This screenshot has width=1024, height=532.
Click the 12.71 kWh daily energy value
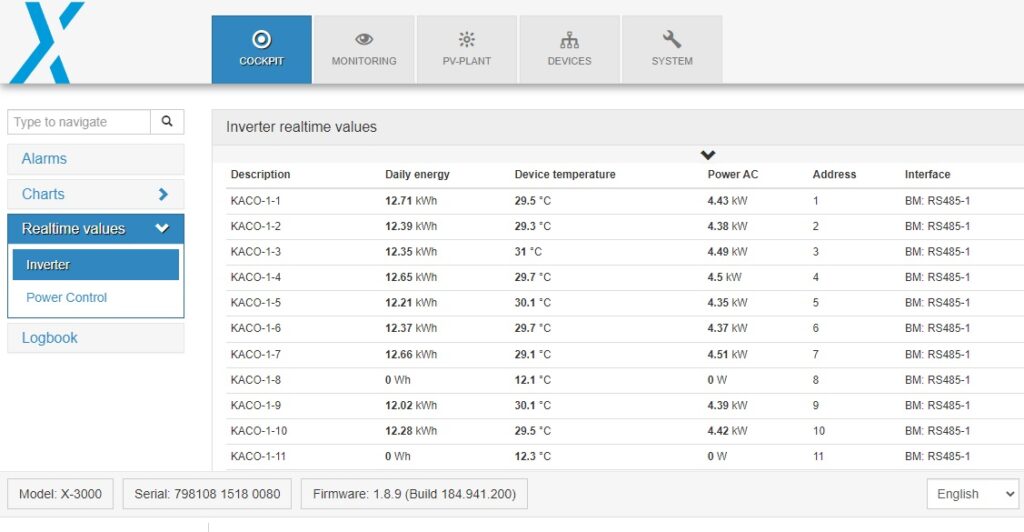411,200
